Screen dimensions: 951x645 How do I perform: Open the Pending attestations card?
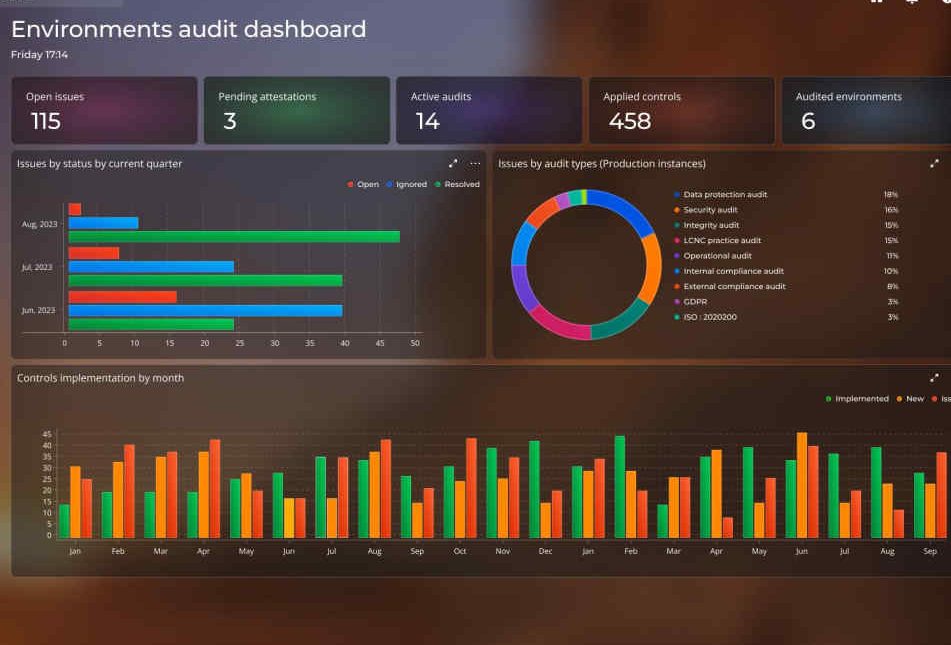coord(297,110)
